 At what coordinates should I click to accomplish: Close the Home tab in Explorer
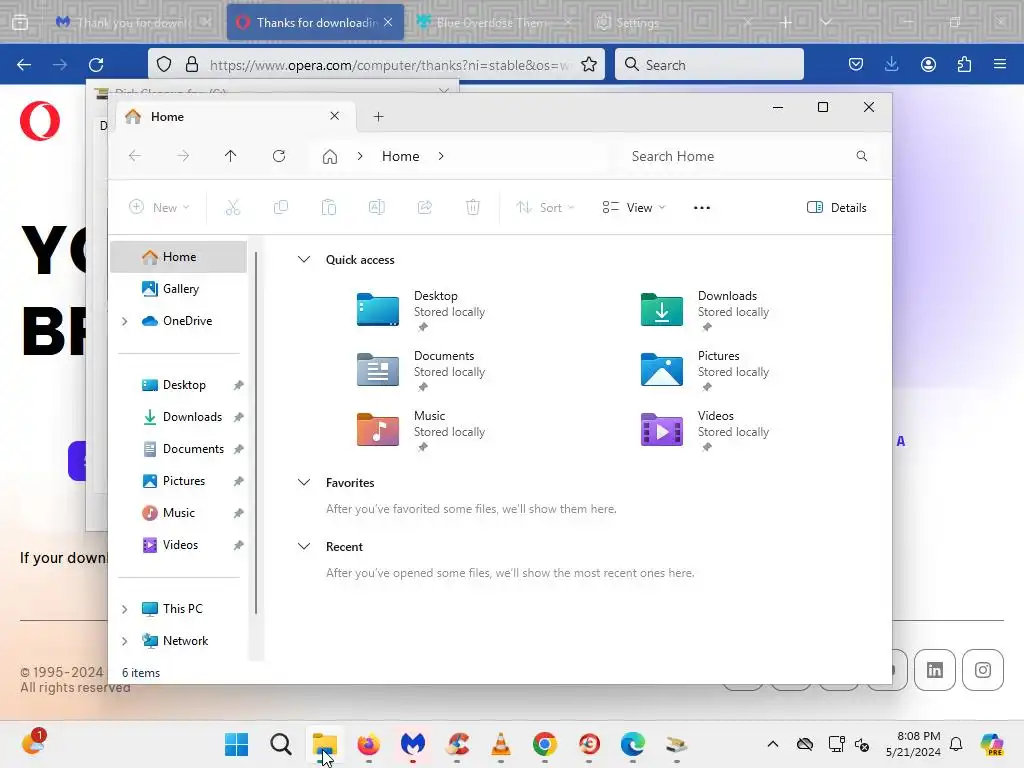coord(334,116)
